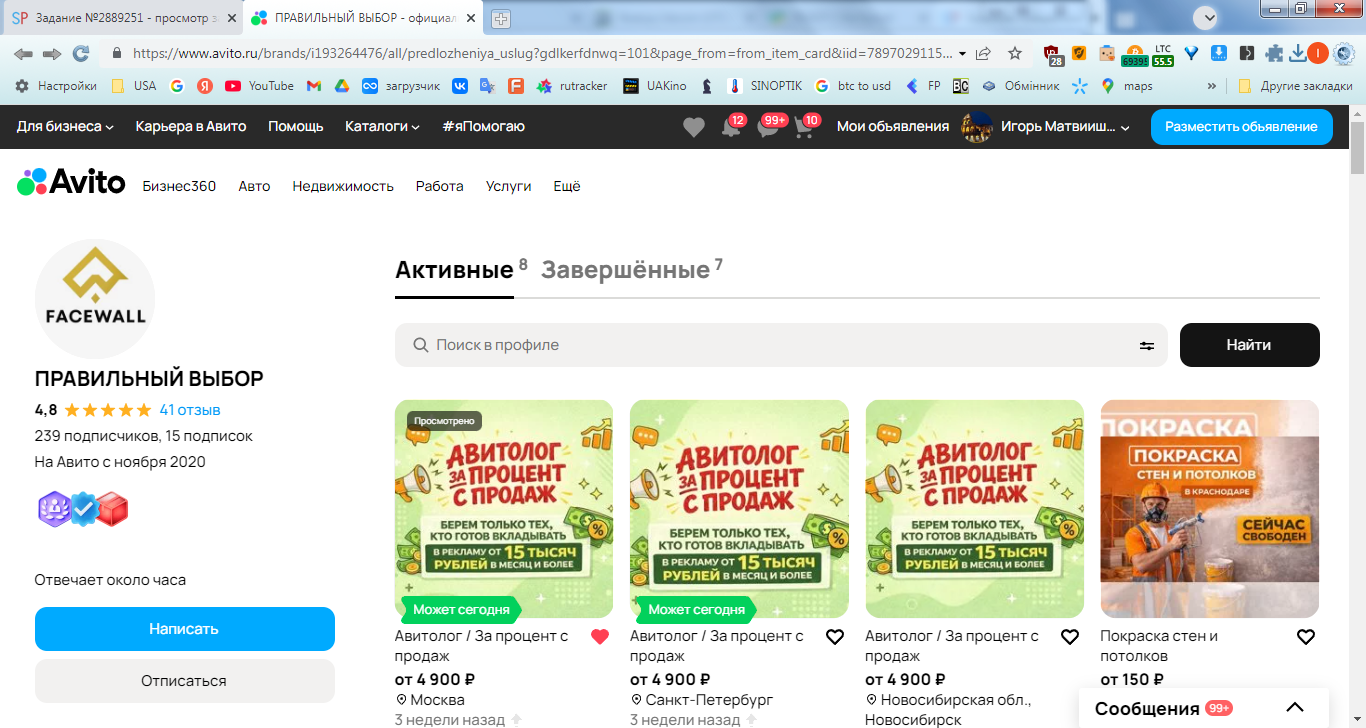Click the Написать button
Screen dimensions: 1366x728
[185, 629]
